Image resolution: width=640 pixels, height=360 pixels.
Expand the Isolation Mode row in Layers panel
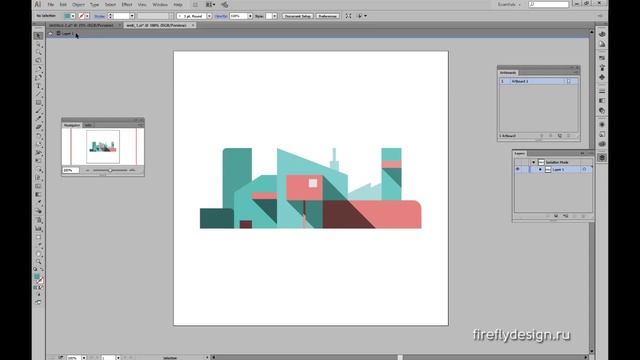coord(533,162)
